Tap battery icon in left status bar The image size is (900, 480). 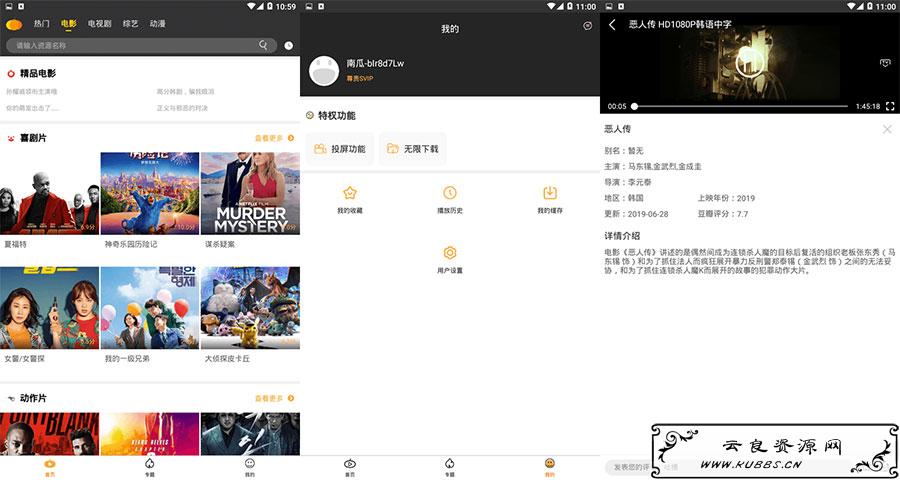pos(270,6)
